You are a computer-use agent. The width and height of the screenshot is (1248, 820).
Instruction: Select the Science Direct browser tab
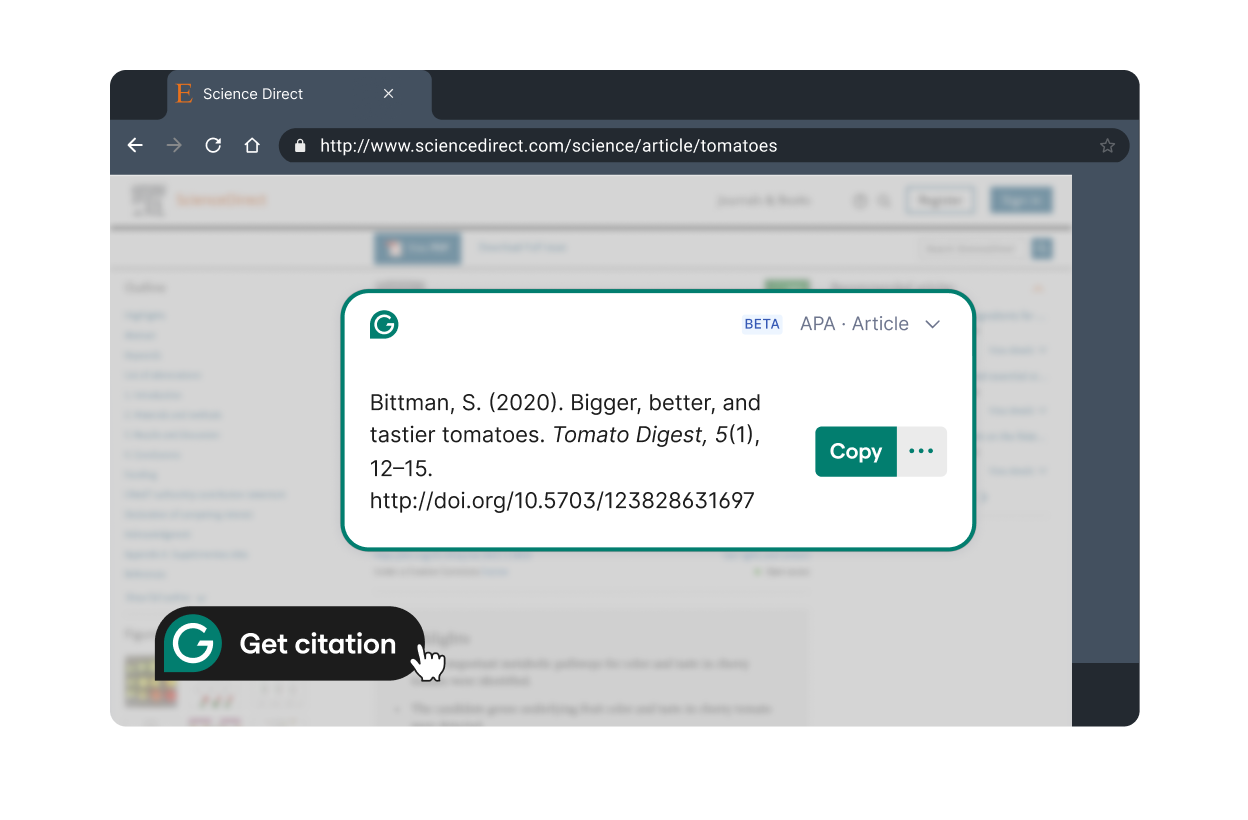[x=299, y=95]
